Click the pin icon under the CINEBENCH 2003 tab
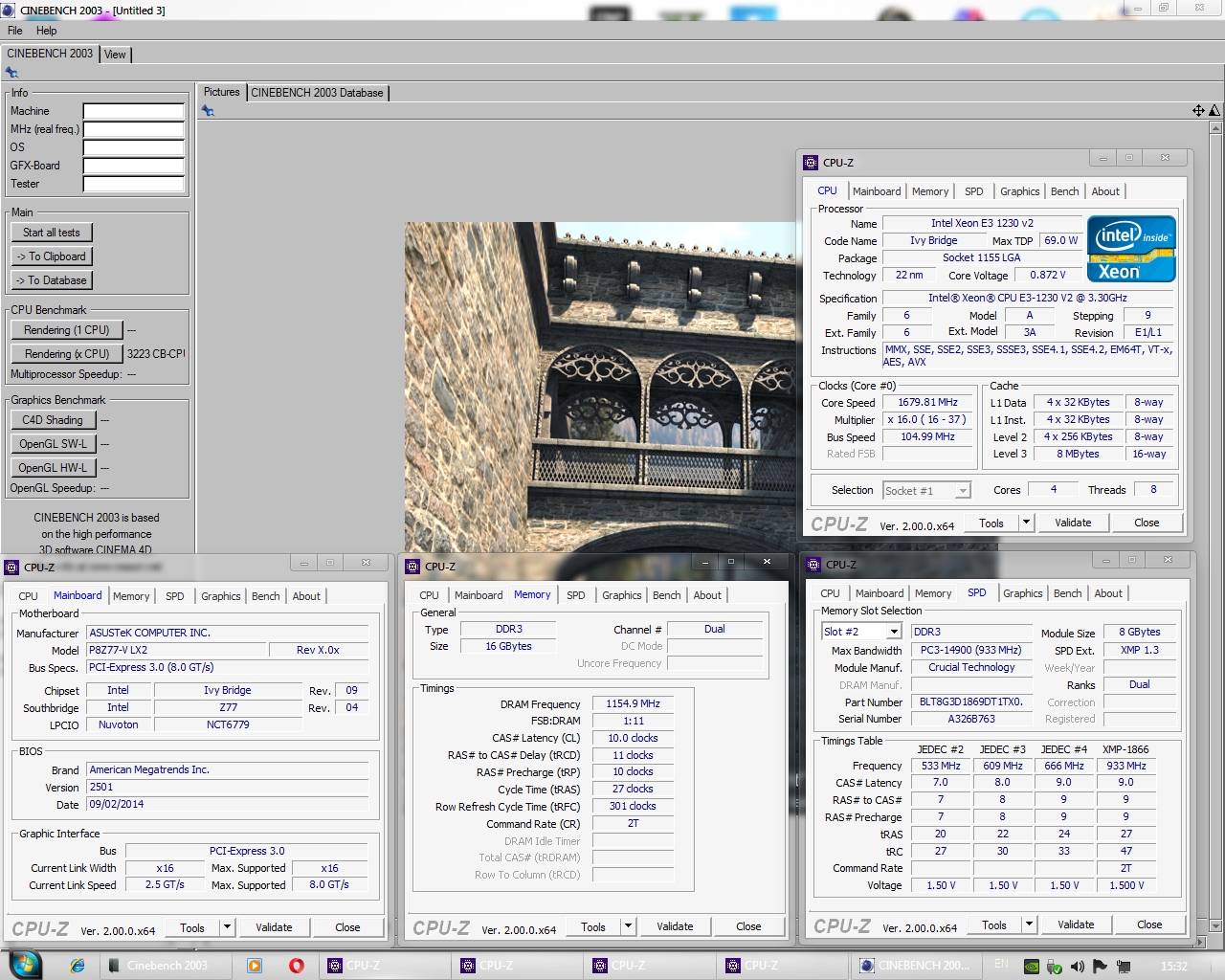The width and height of the screenshot is (1225, 980). tap(11, 73)
